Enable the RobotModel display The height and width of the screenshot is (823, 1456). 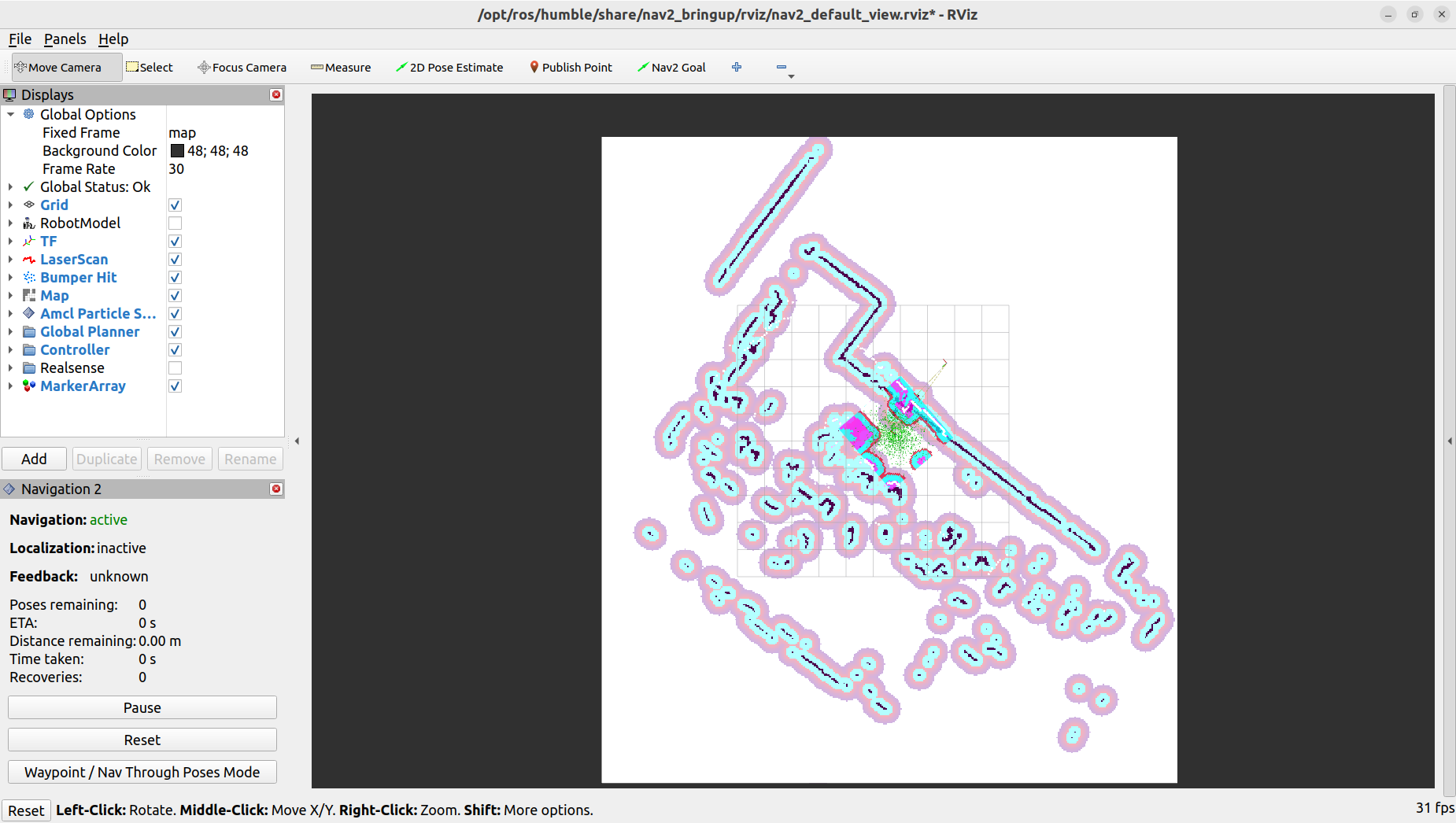coord(174,223)
